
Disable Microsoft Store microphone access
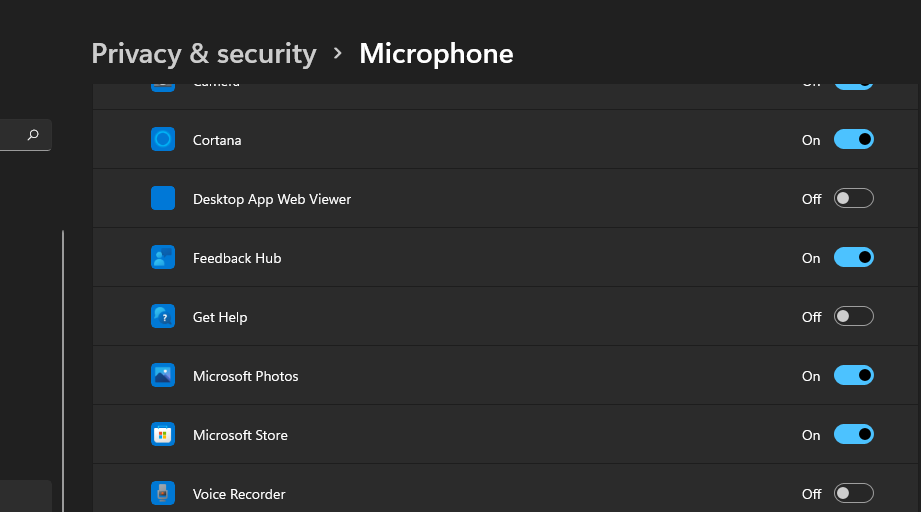coord(853,435)
